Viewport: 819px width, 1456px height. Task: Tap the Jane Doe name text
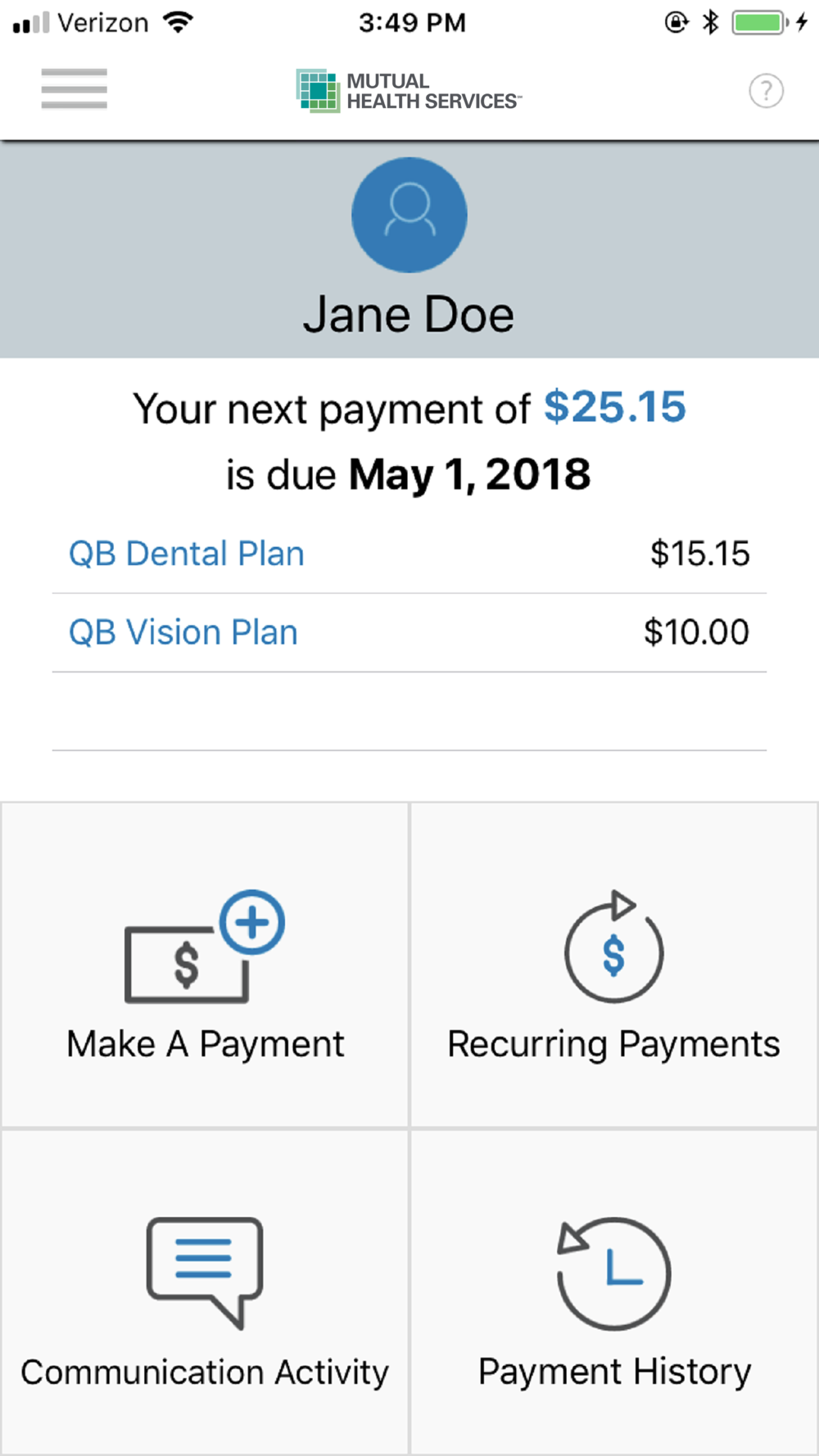point(409,315)
